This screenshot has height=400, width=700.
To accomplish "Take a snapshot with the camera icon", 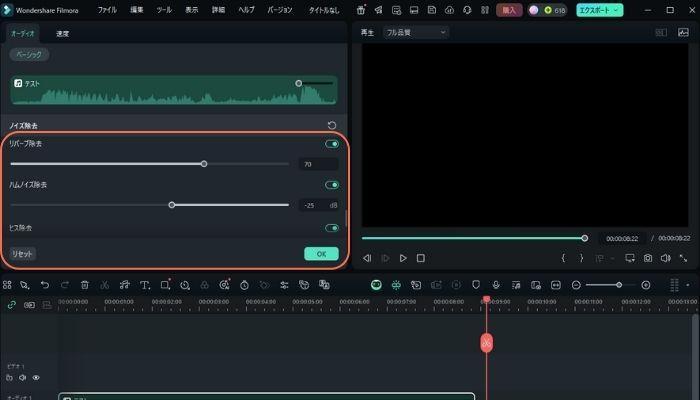I will (648, 258).
